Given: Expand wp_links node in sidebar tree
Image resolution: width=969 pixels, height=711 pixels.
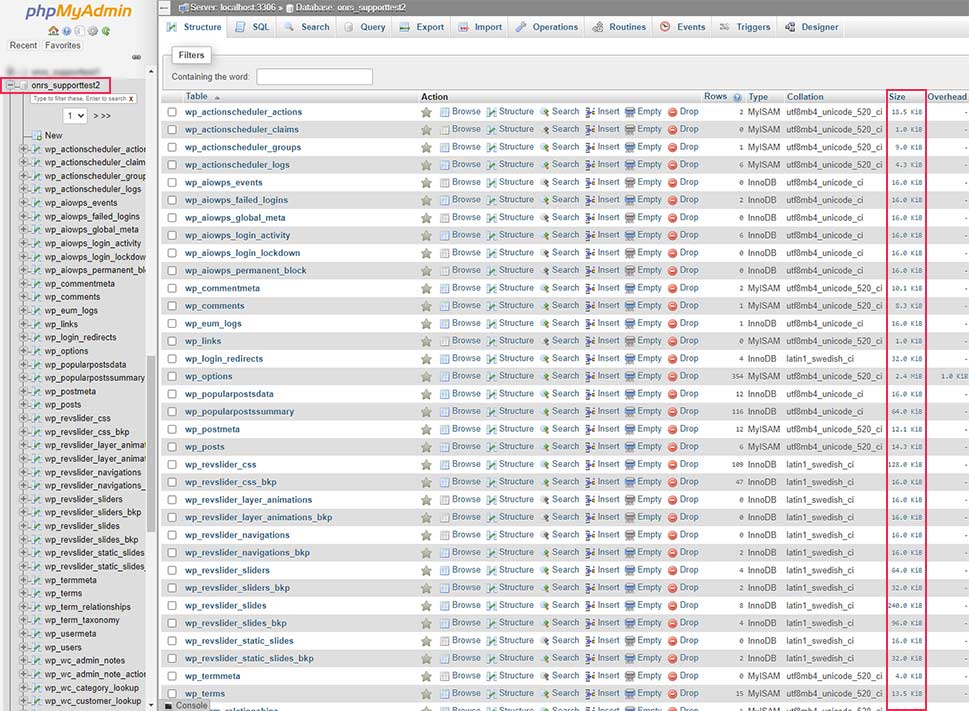Looking at the screenshot, I should pos(23,324).
